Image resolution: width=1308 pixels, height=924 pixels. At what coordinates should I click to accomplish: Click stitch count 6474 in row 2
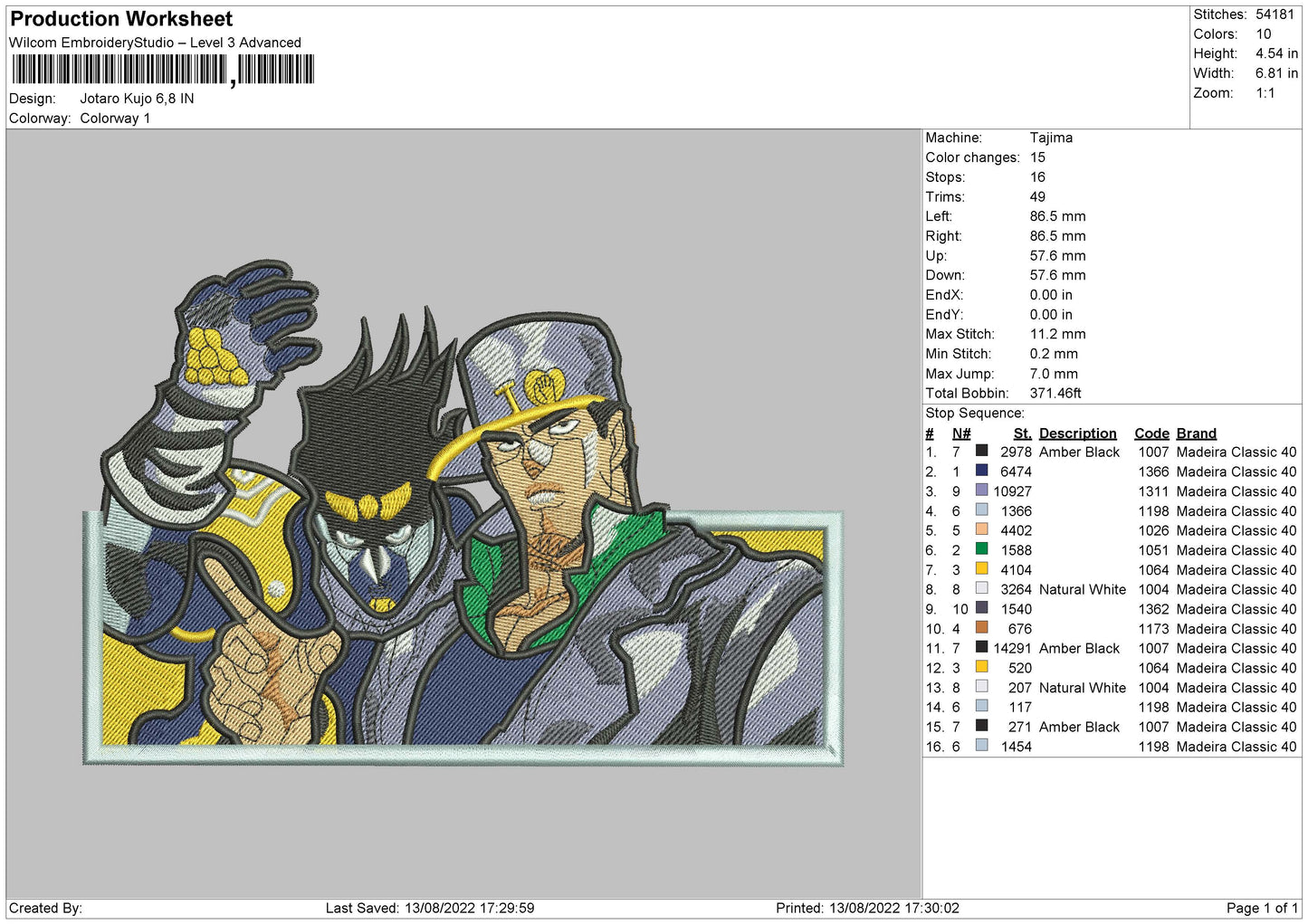[1016, 472]
